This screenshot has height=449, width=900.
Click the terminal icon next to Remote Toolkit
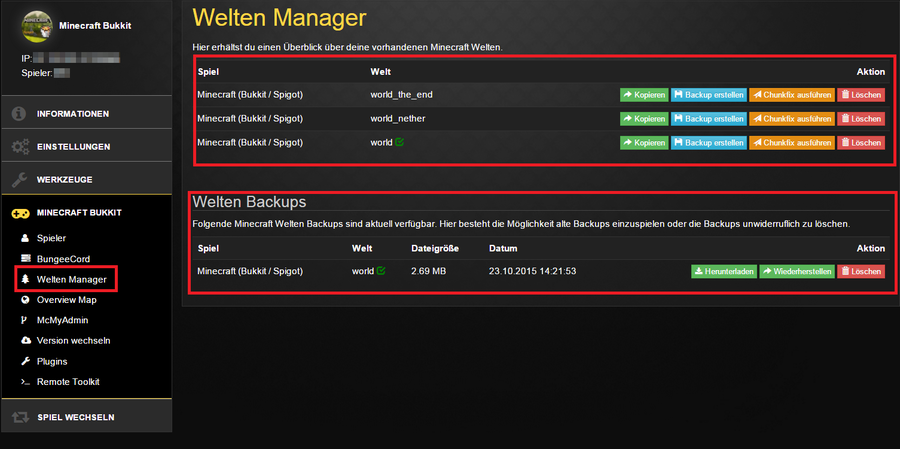click(x=25, y=382)
